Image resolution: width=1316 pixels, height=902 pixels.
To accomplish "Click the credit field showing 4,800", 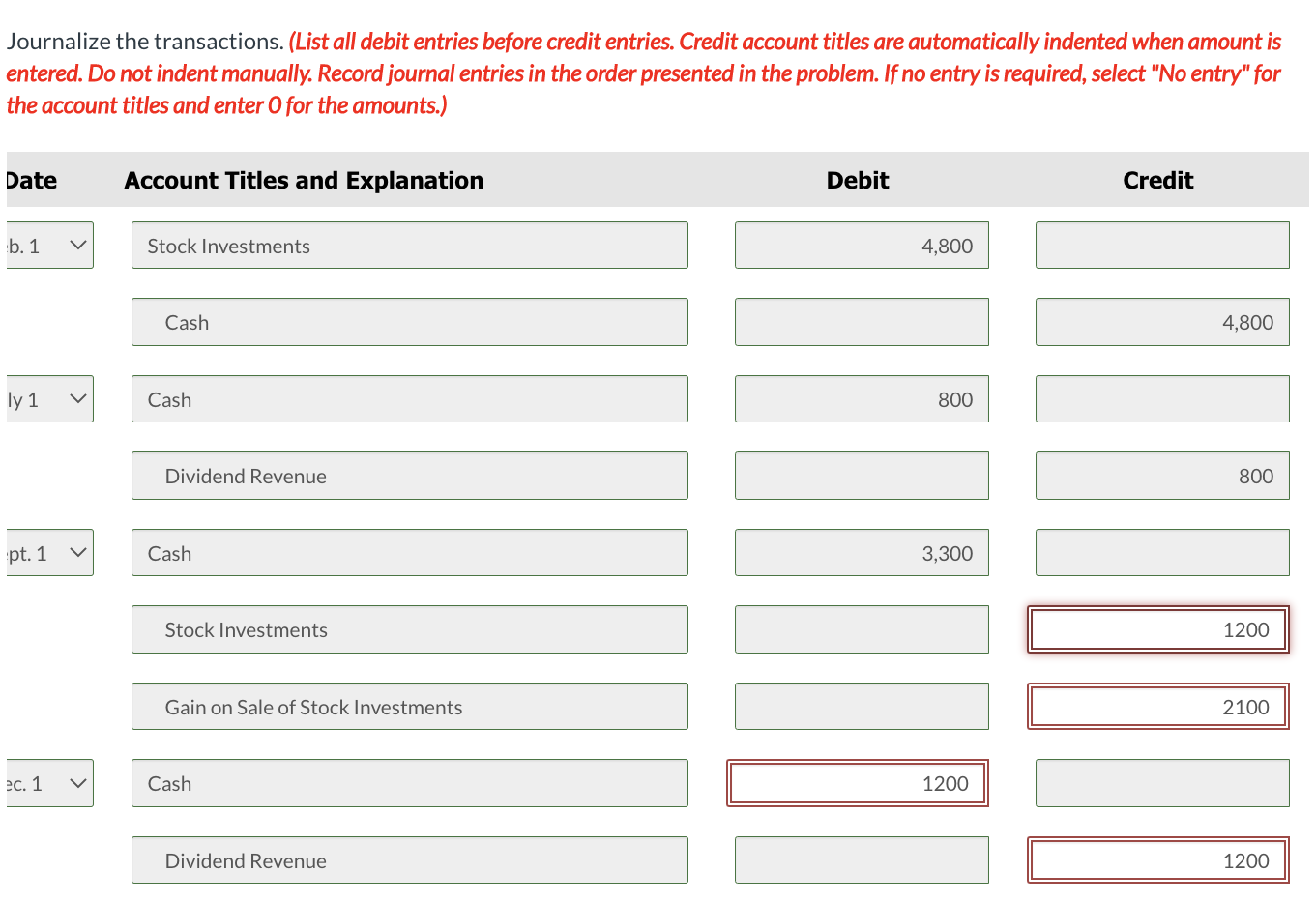I will pyautogui.click(x=1162, y=322).
